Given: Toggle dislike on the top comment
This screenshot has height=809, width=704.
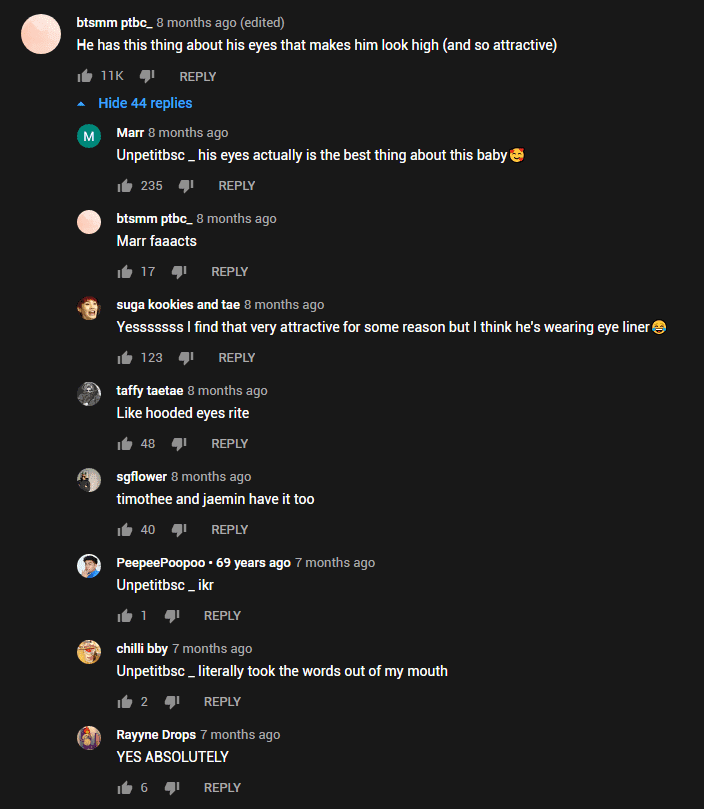Looking at the screenshot, I should [x=146, y=75].
